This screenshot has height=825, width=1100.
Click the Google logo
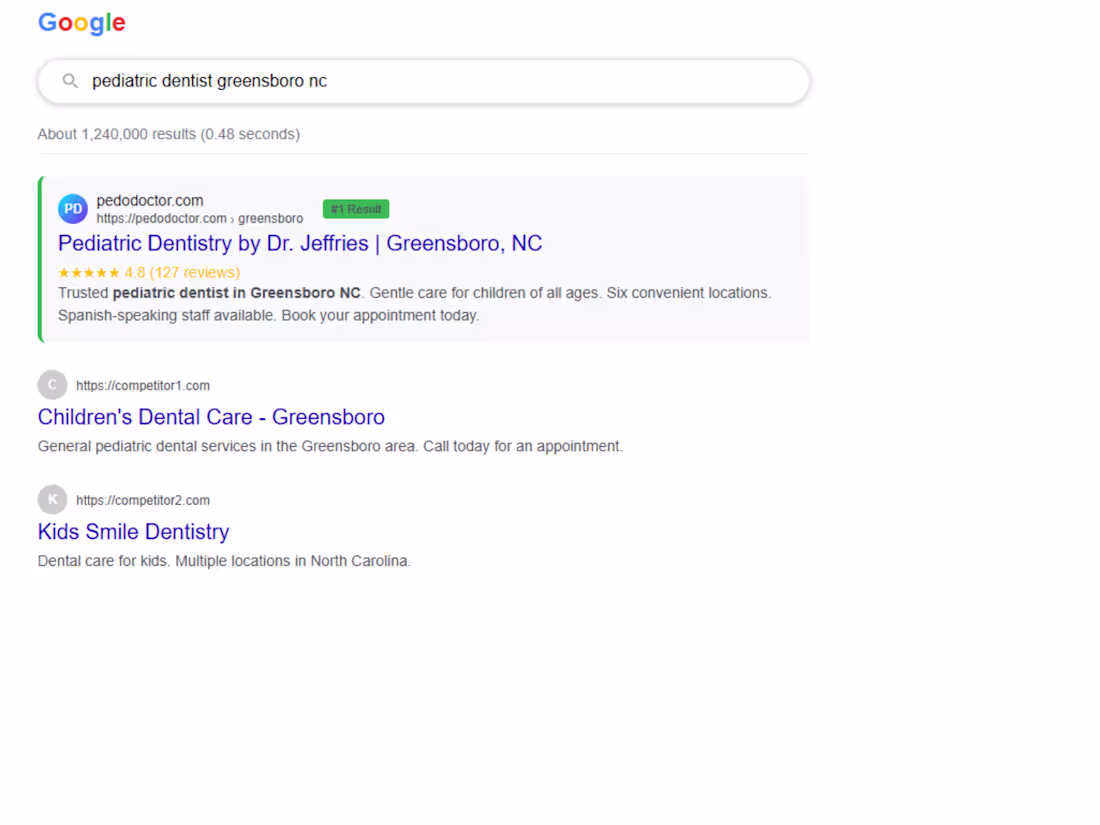click(x=81, y=23)
